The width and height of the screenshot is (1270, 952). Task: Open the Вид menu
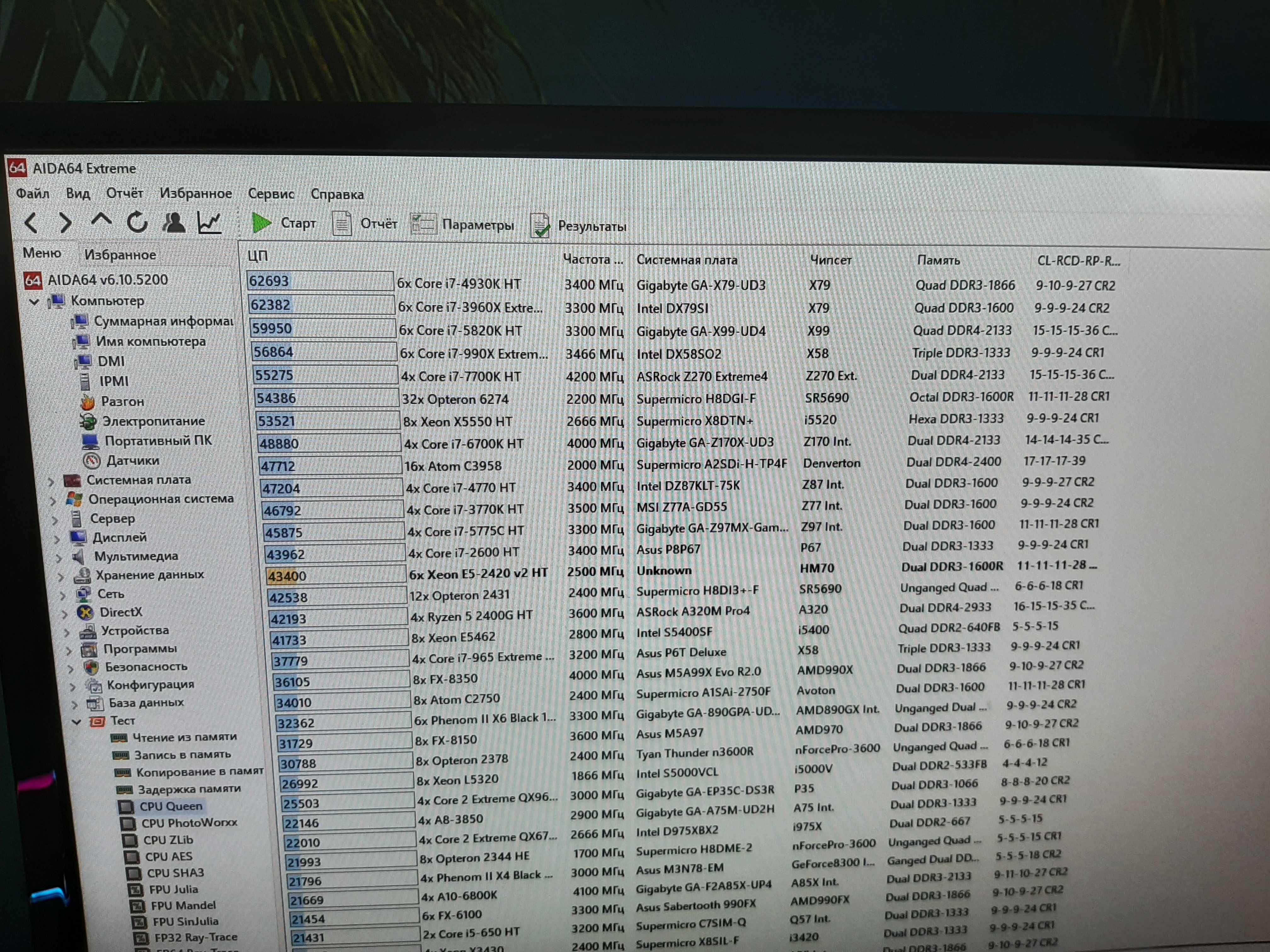(78, 193)
